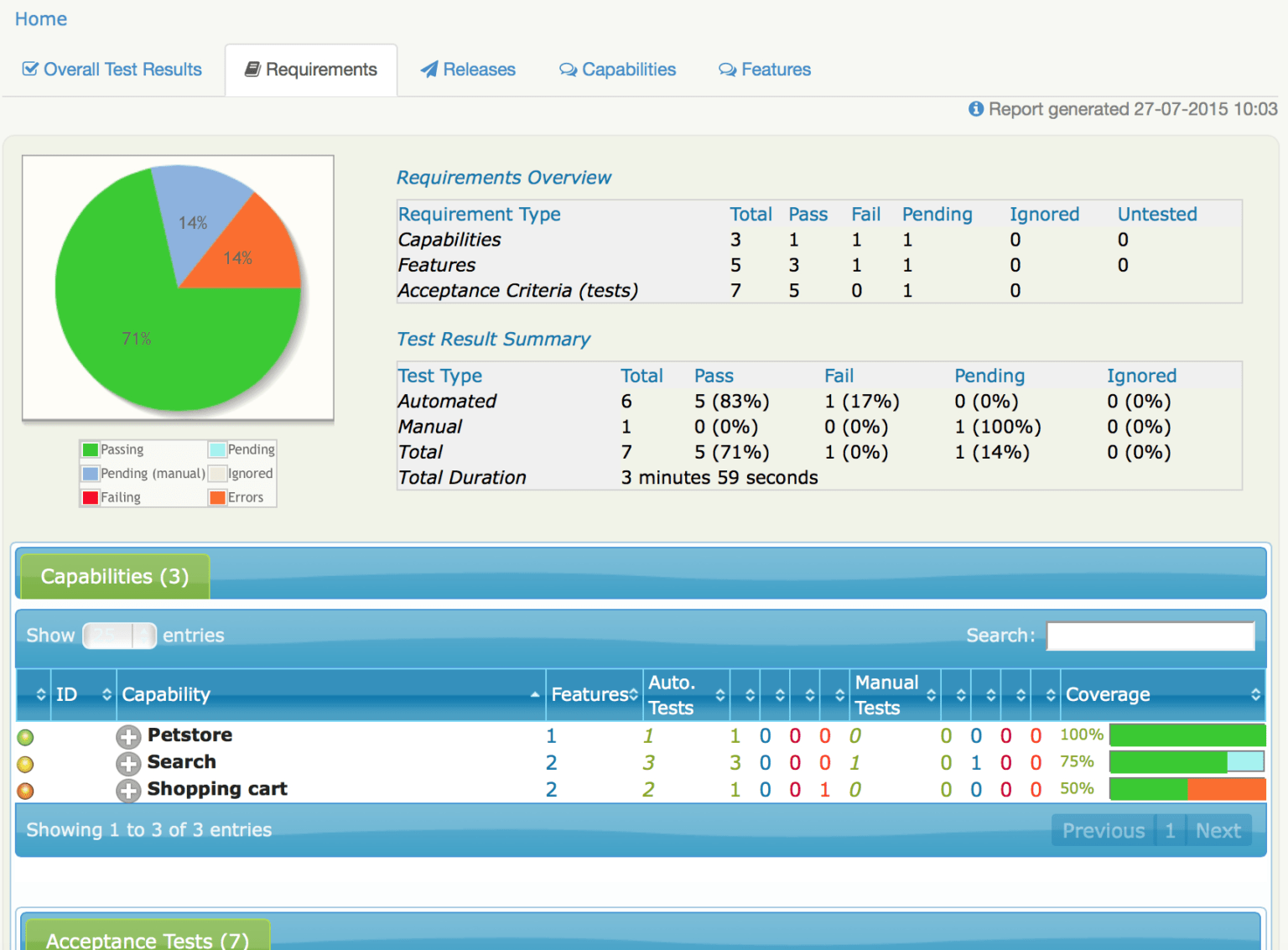Viewport: 1288px width, 950px height.
Task: Click the yellow status dot beside Search
Action: point(25,764)
